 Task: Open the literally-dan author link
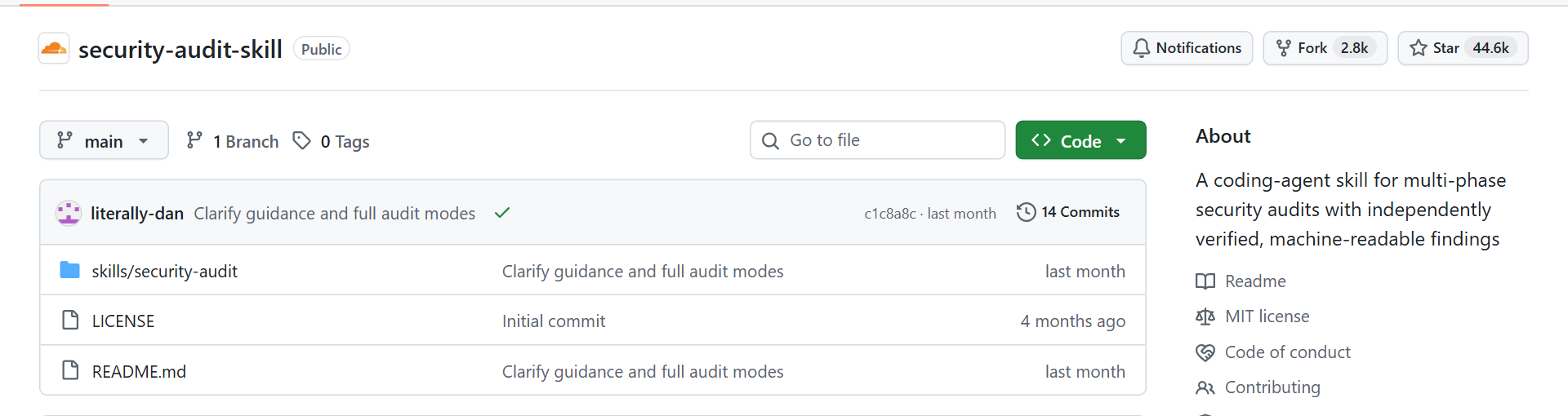(x=137, y=213)
